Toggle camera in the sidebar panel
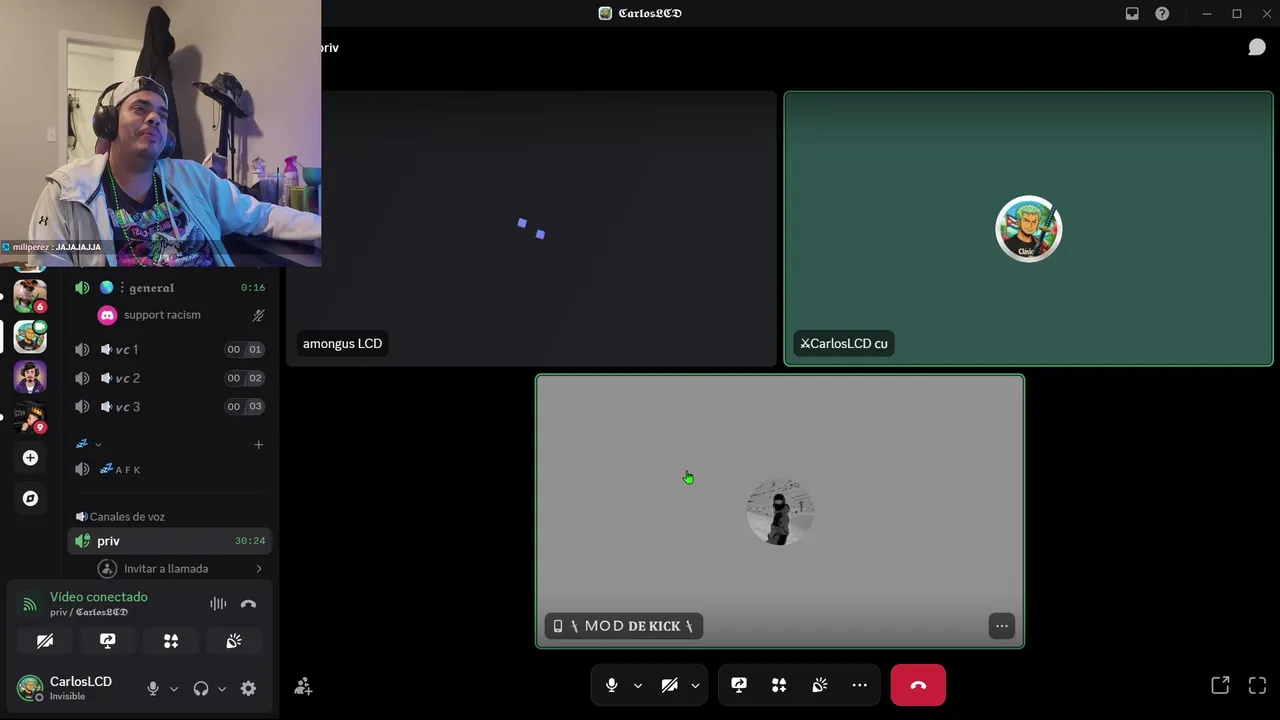The width and height of the screenshot is (1280, 720). click(45, 641)
